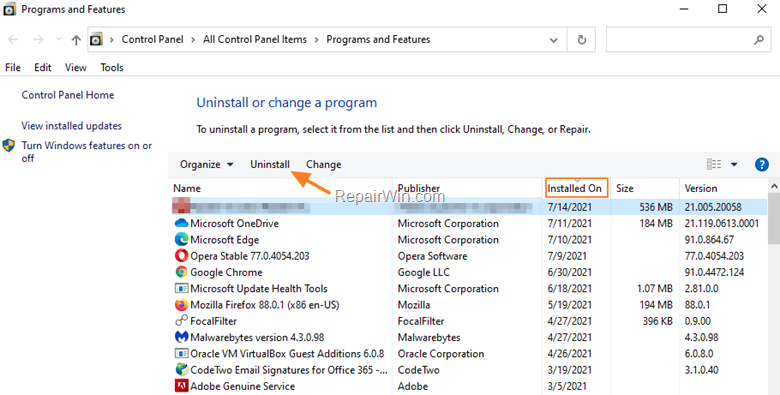Screen dimensions: 780x395
Task: Select the Malwarebytes icon
Action: 182,337
